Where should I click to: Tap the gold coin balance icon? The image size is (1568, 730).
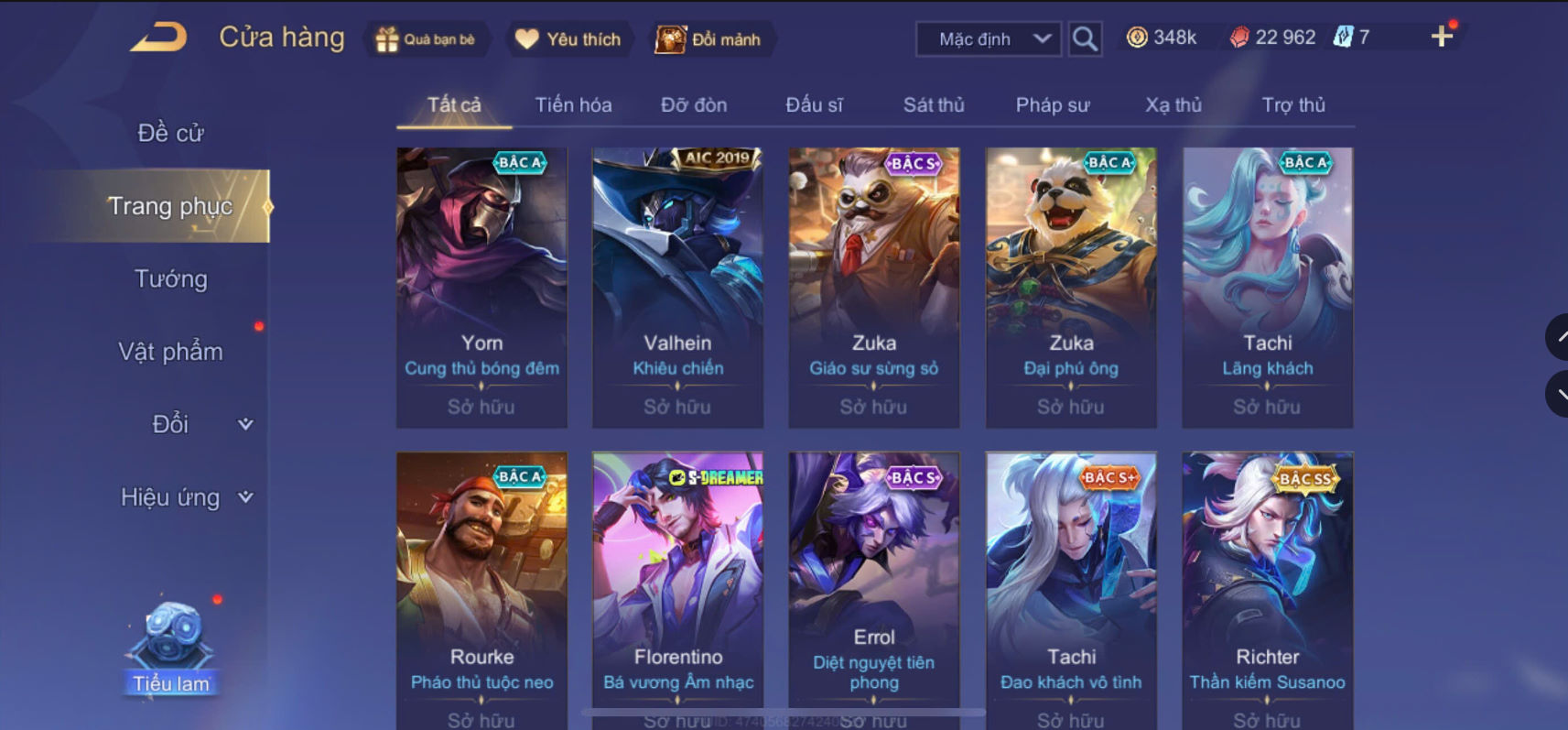pos(1137,38)
